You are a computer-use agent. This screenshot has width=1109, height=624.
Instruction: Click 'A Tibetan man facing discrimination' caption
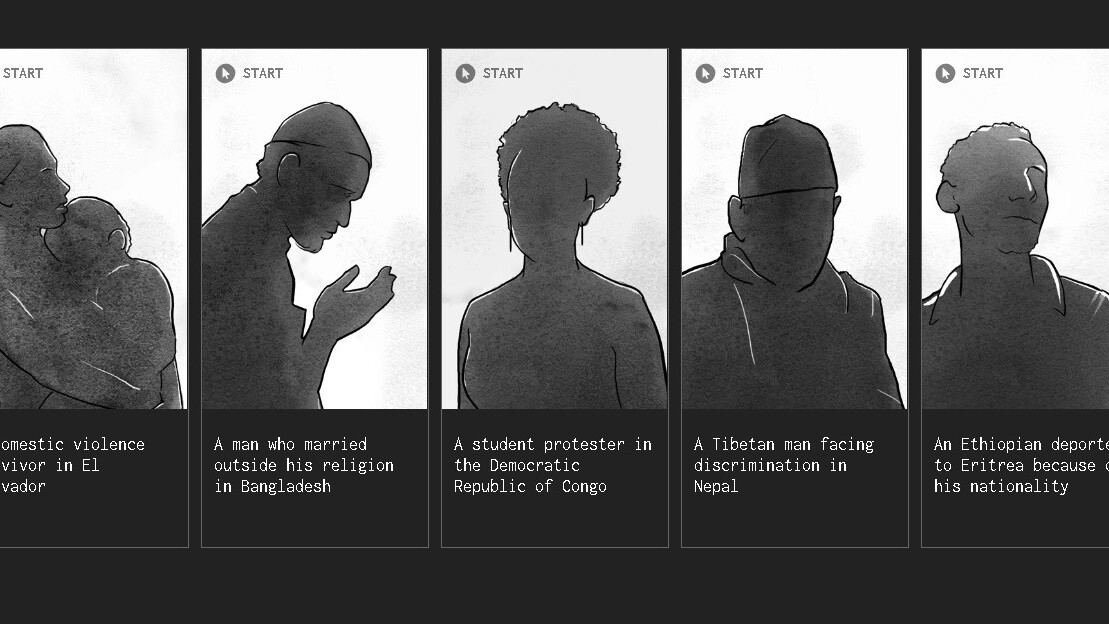784,465
